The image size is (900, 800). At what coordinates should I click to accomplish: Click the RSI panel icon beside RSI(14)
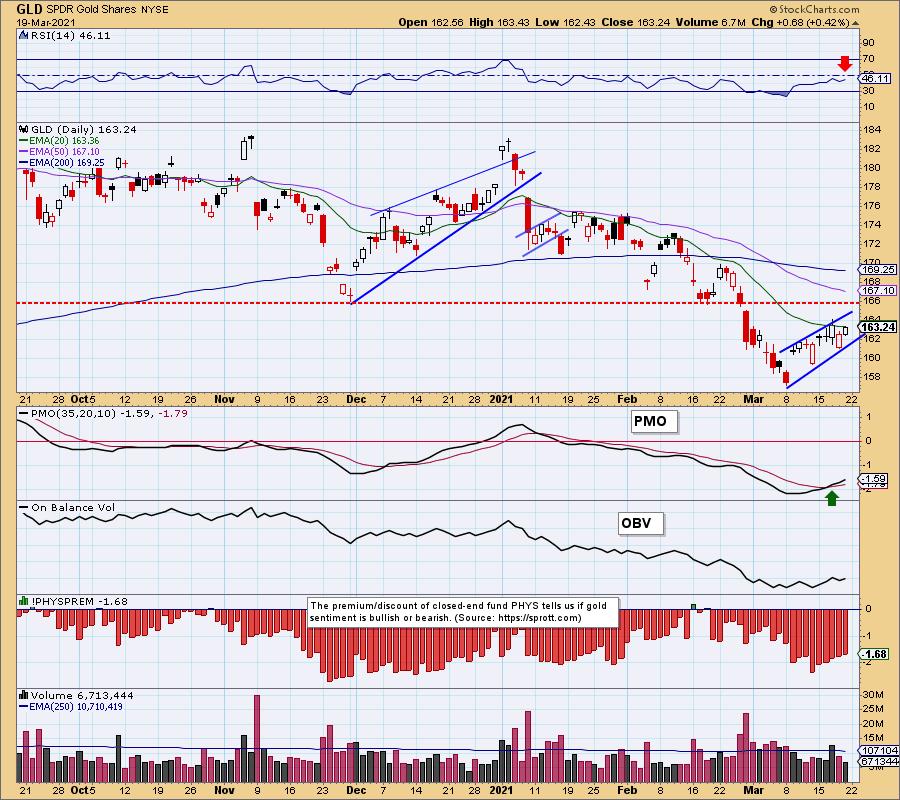[x=24, y=35]
